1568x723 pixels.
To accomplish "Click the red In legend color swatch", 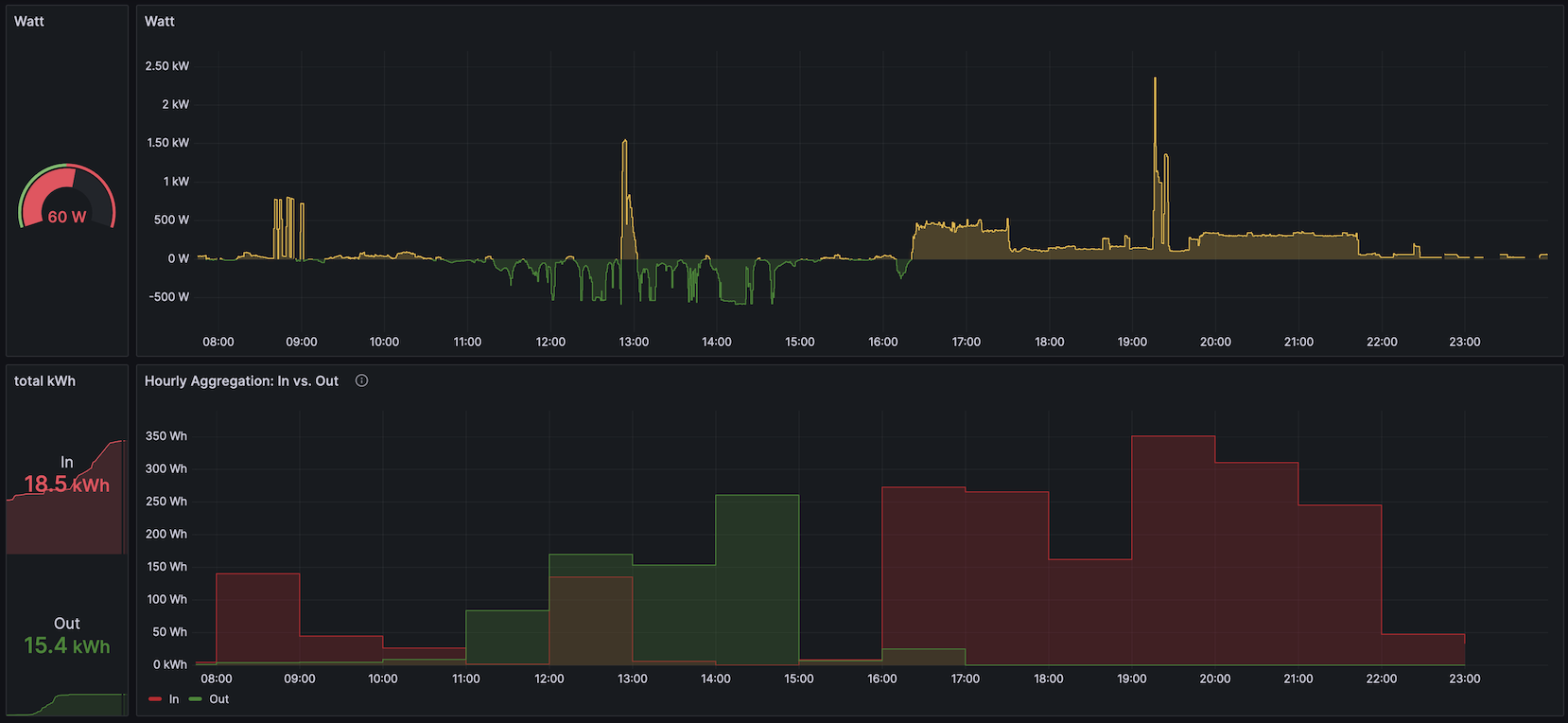I will coord(155,699).
